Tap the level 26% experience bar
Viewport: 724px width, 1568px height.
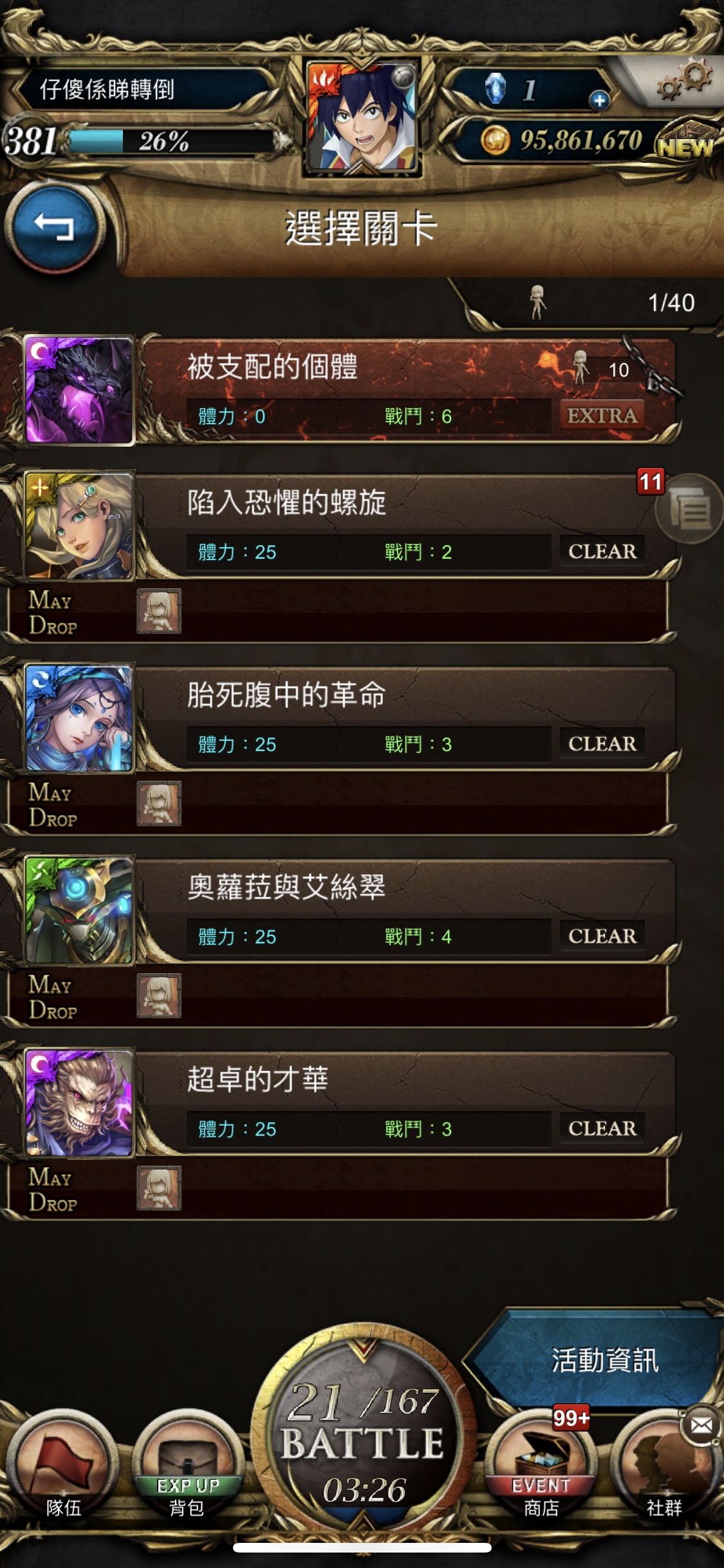[171, 140]
